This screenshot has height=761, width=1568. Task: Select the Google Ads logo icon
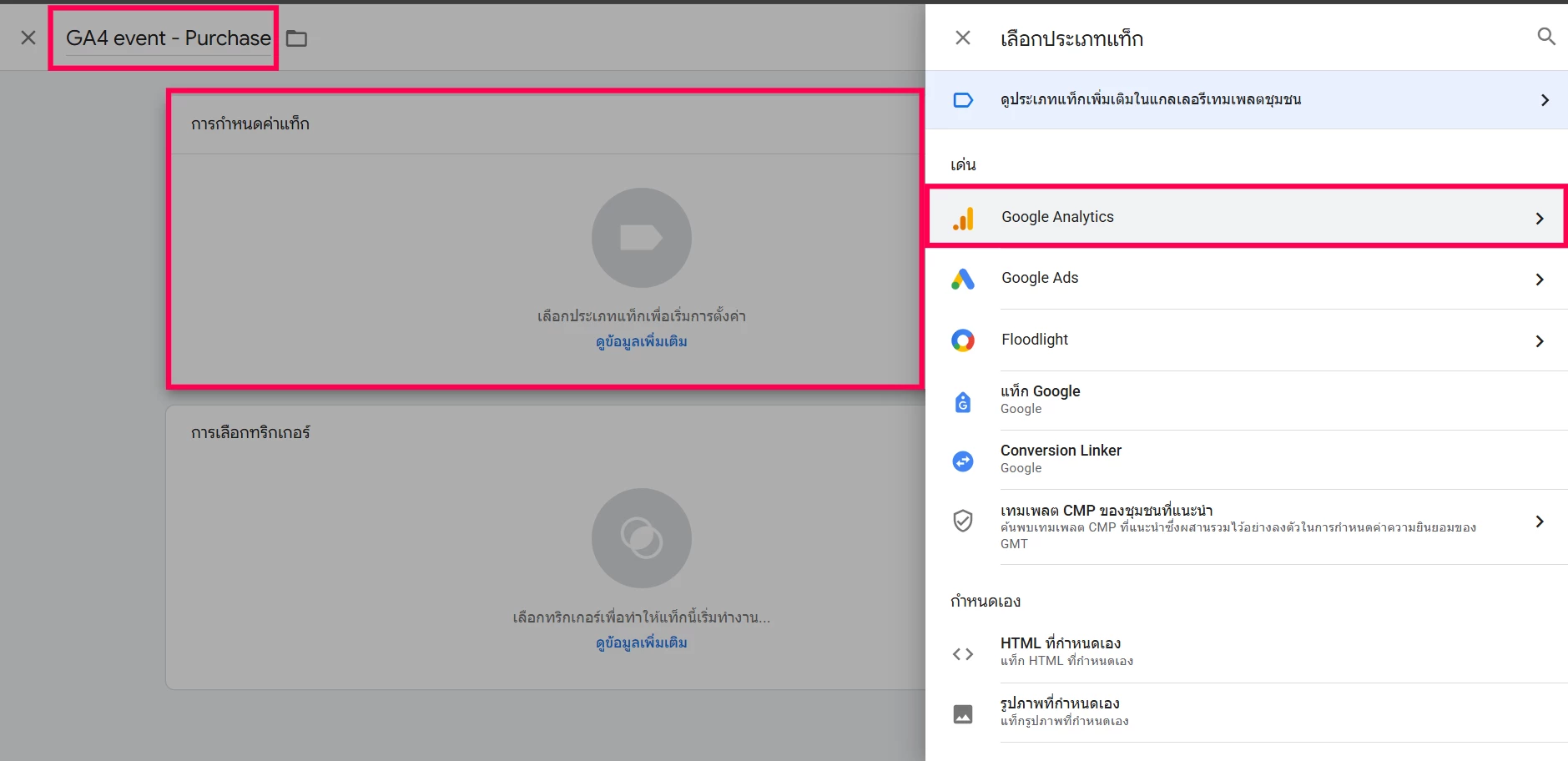coord(963,279)
